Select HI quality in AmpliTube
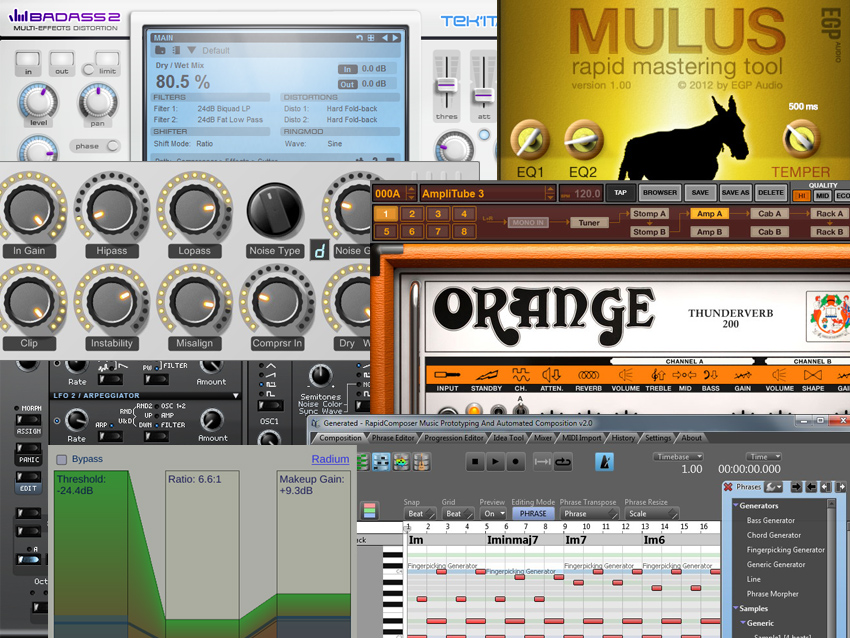850x638 pixels. click(x=801, y=196)
